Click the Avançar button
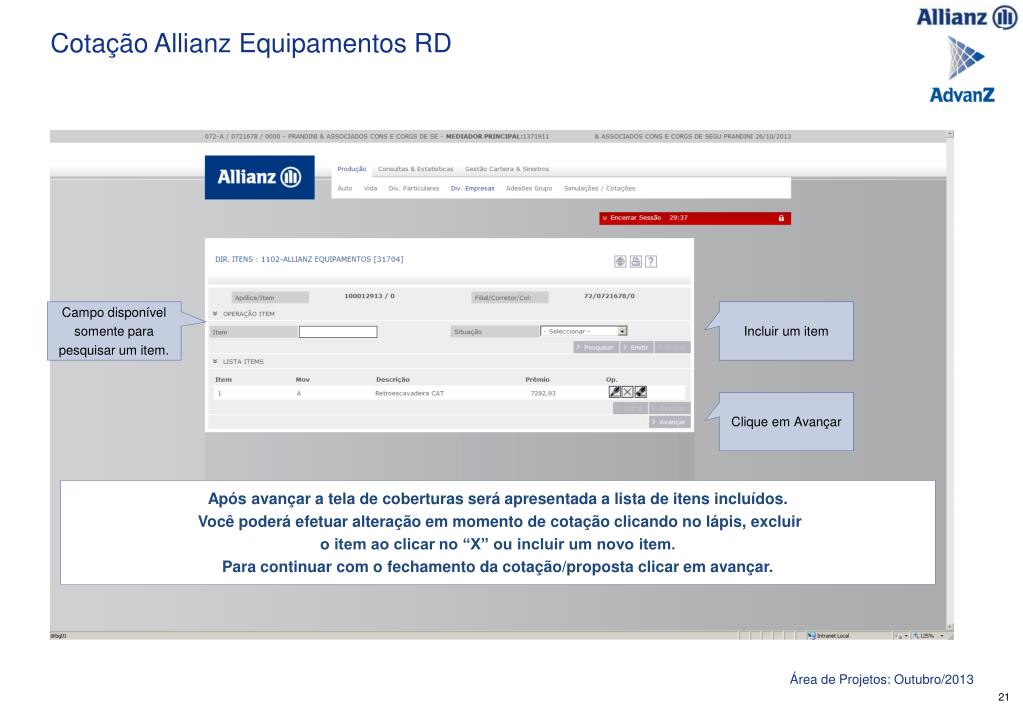This screenshot has width=1023, height=708. coord(669,422)
